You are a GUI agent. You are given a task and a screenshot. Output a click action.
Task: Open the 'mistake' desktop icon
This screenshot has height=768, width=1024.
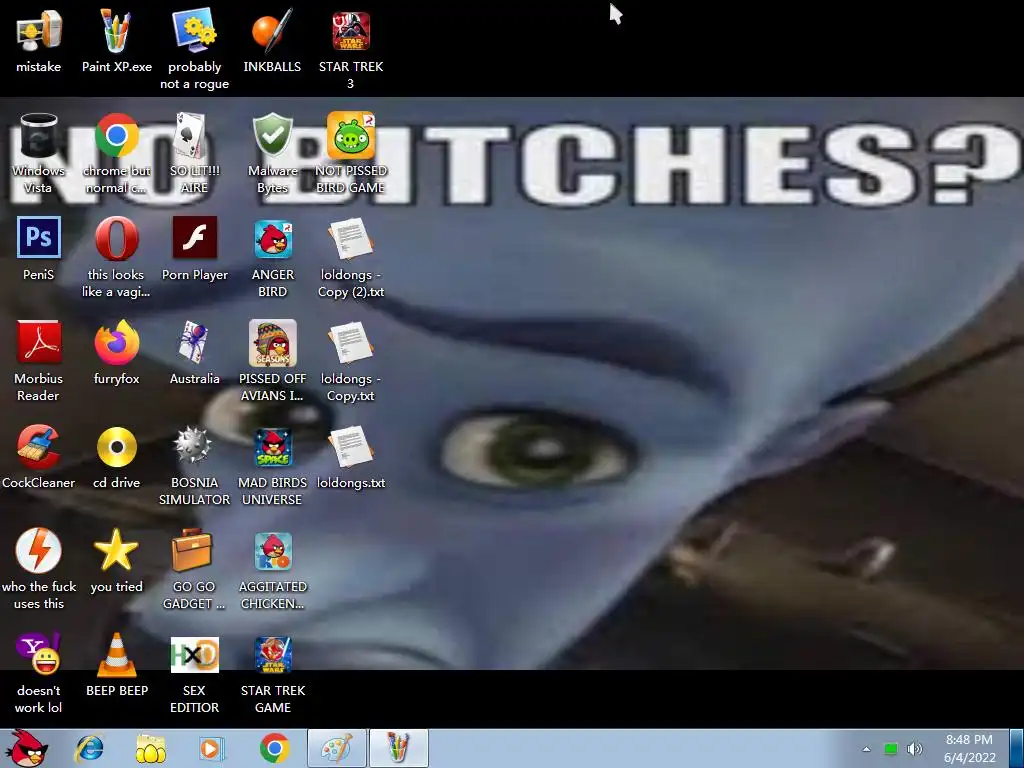[39, 31]
